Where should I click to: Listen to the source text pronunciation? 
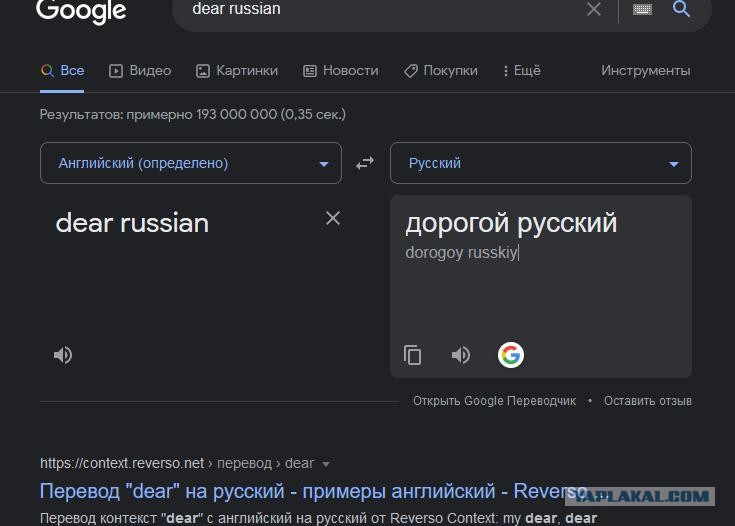63,355
